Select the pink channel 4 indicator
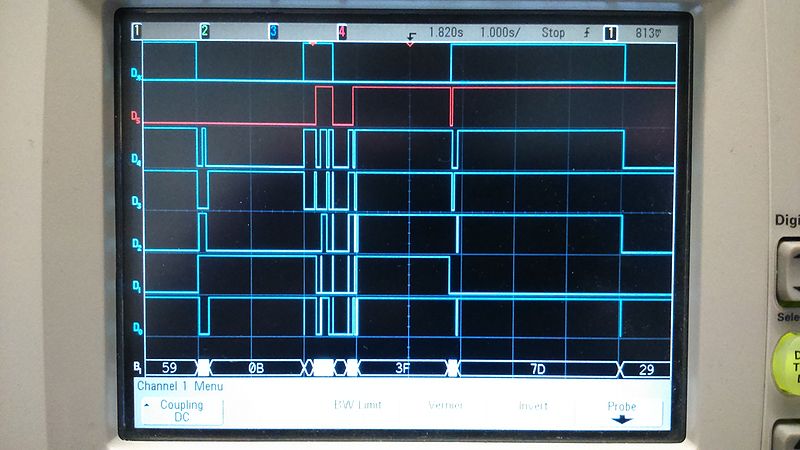 (x=342, y=32)
